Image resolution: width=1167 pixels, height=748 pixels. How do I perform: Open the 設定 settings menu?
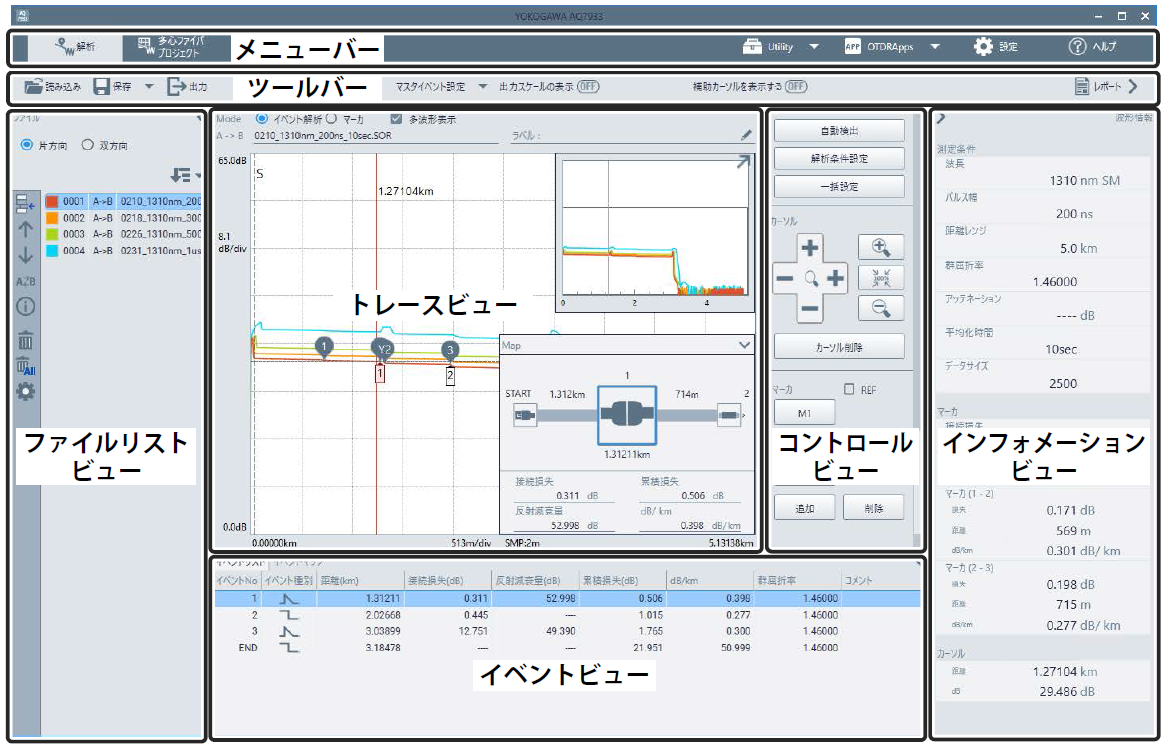pyautogui.click(x=996, y=47)
